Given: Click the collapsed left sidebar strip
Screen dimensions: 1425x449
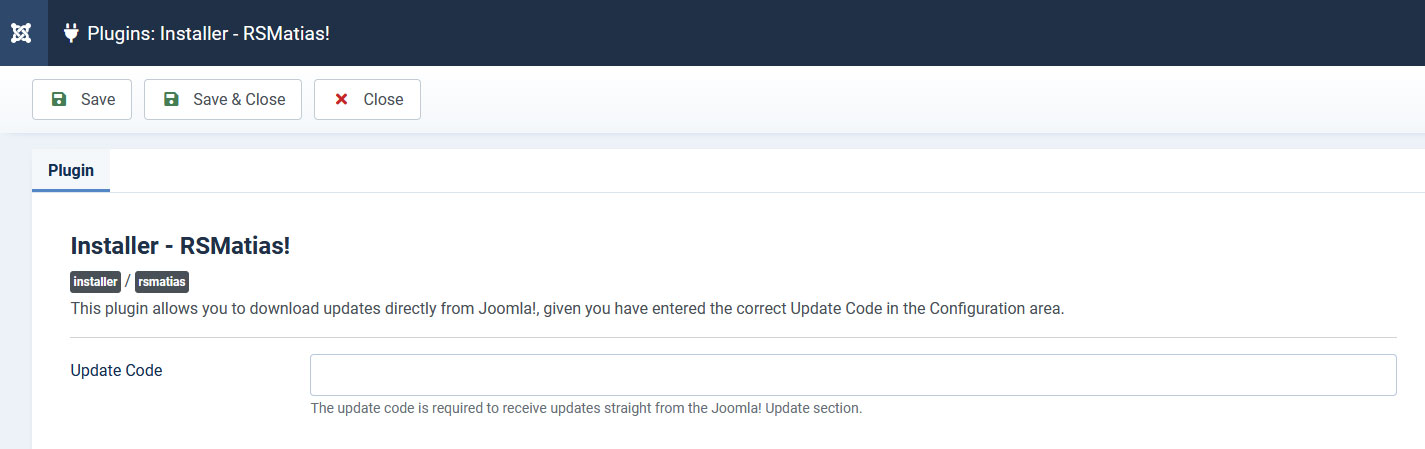Looking at the screenshot, I should [15, 290].
